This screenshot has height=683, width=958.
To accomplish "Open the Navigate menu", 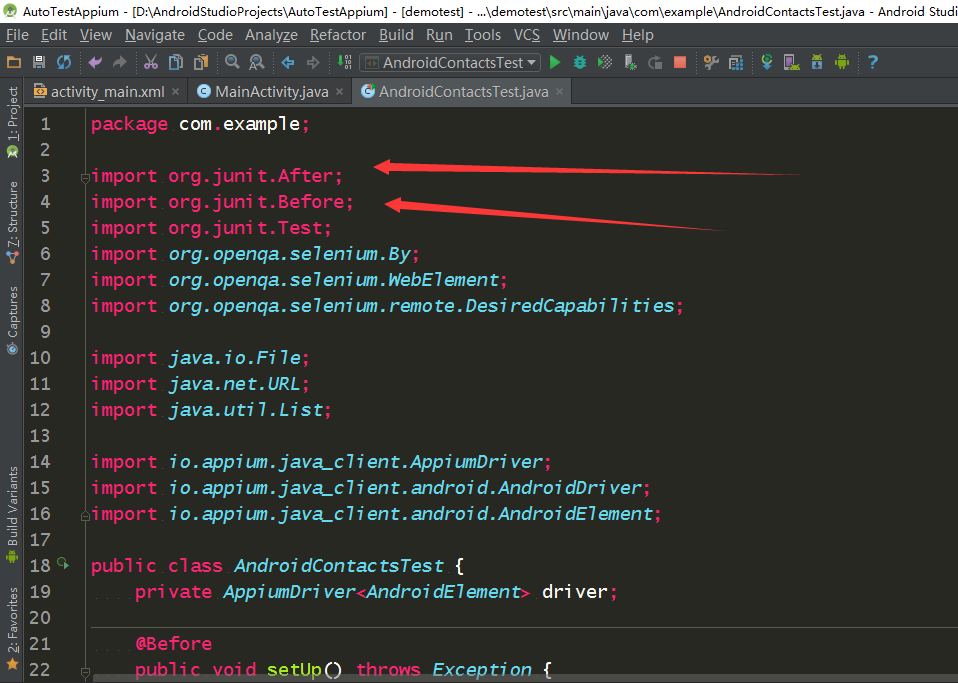I will click(x=155, y=35).
